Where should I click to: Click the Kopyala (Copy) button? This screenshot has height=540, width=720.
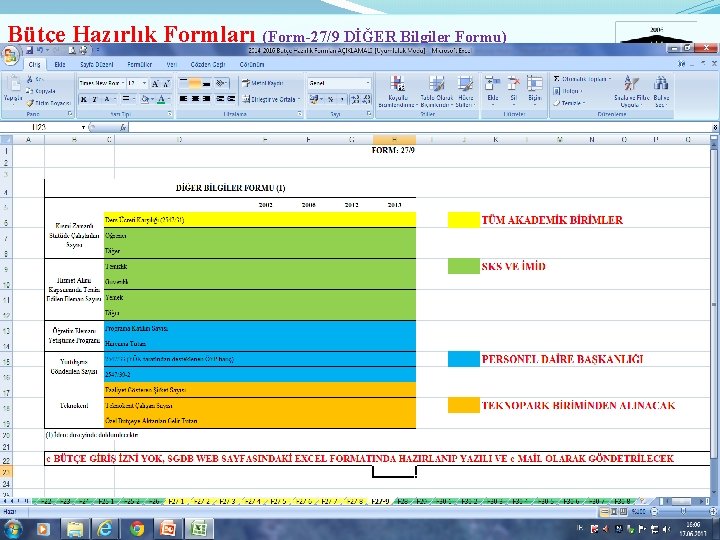coord(40,91)
